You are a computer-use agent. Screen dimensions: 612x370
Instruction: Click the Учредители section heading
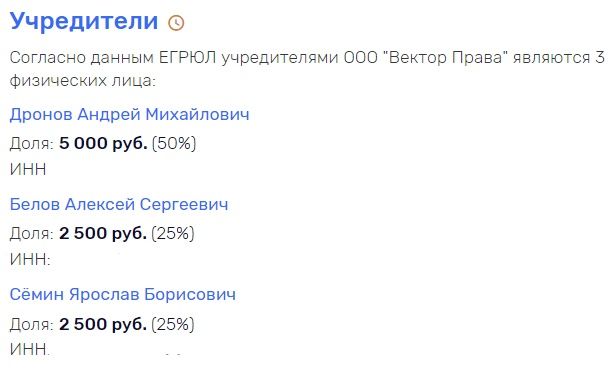pyautogui.click(x=84, y=21)
